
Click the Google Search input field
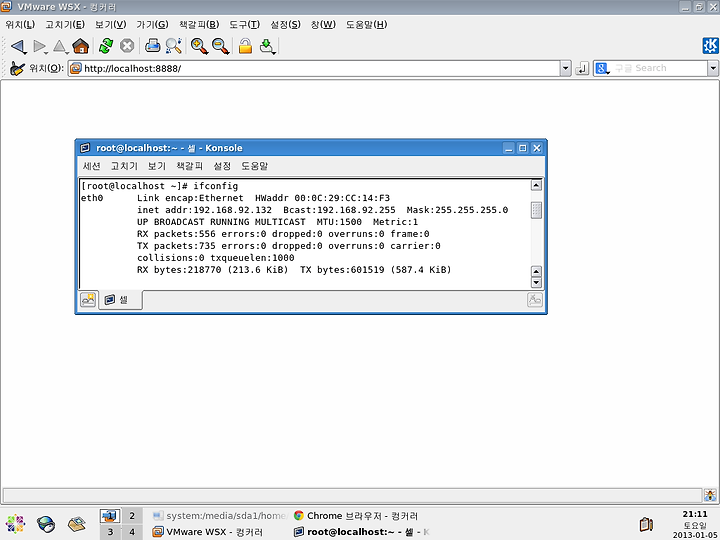click(x=659, y=68)
